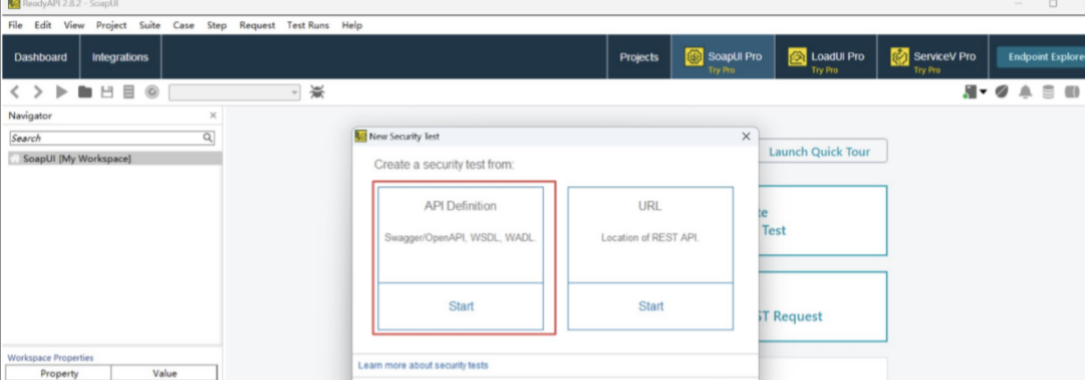The height and width of the screenshot is (380, 1085).
Task: Open the Step menu
Action: coord(217,25)
